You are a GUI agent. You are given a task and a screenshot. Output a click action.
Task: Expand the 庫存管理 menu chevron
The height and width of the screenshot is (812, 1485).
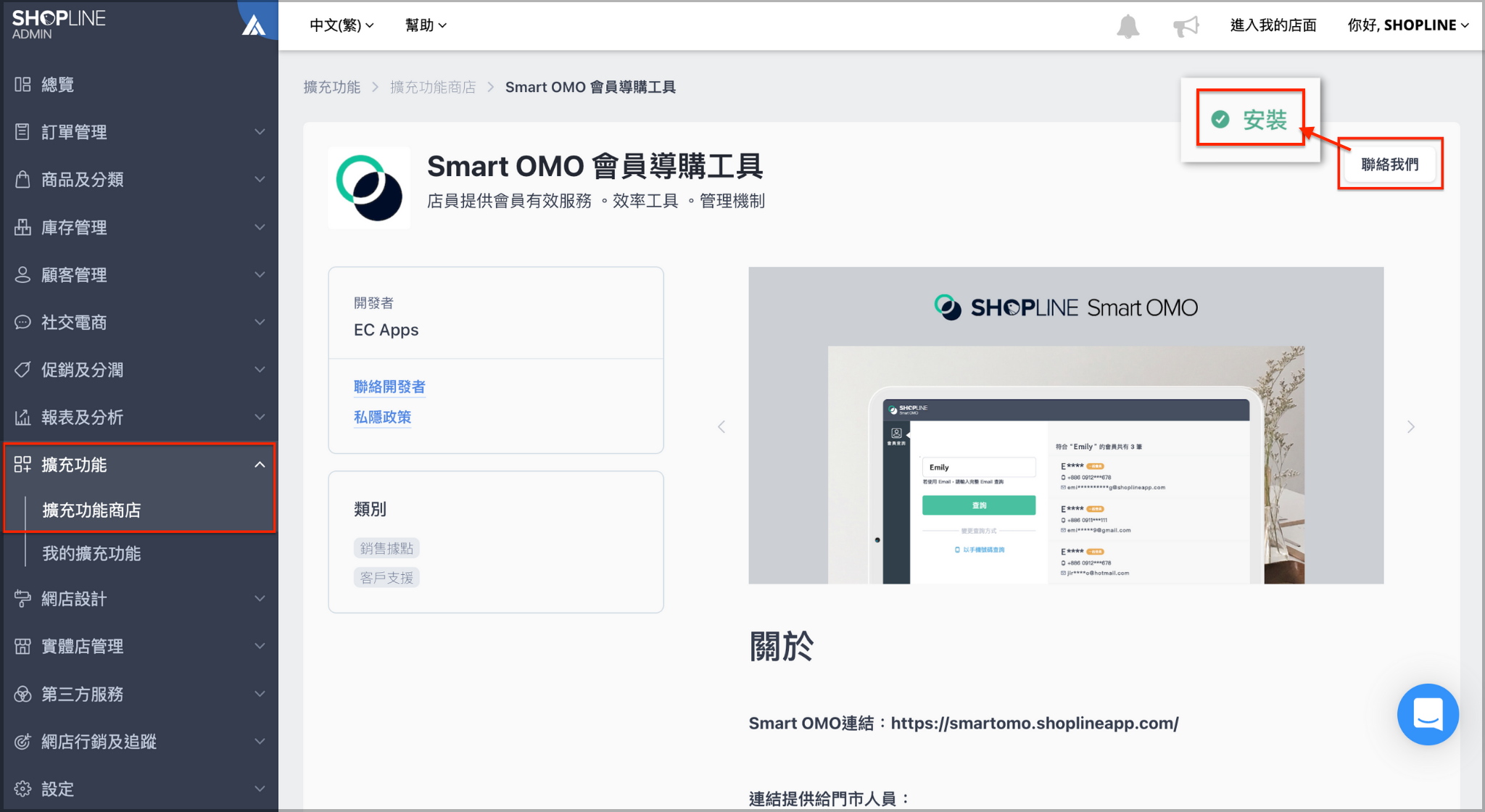[x=260, y=227]
